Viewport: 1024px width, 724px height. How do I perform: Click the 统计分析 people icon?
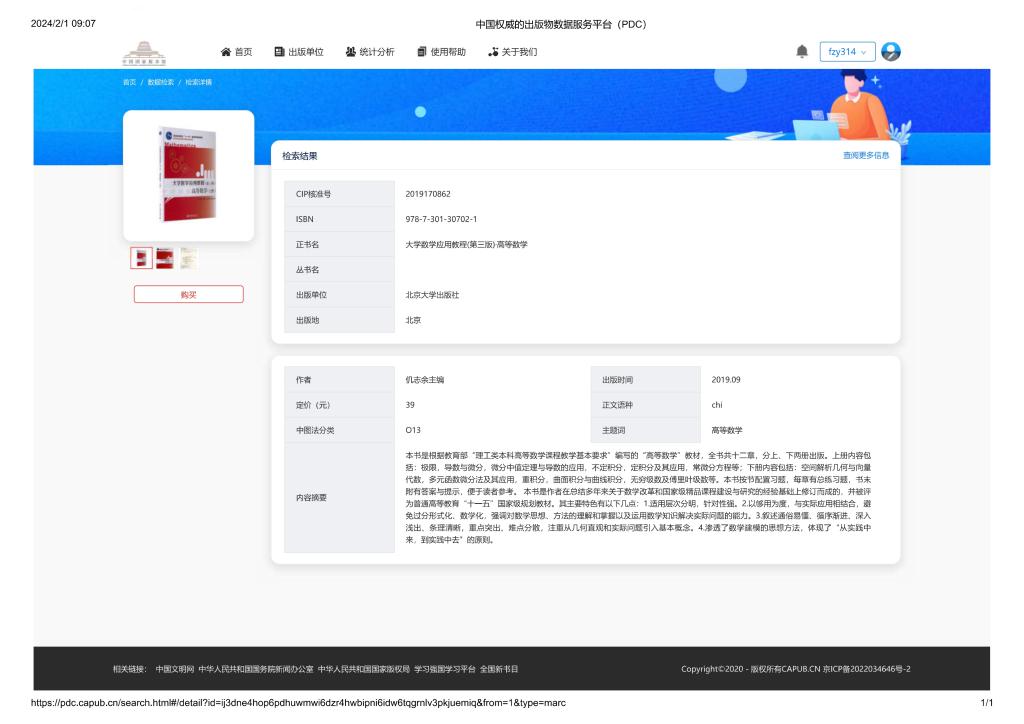pos(351,52)
